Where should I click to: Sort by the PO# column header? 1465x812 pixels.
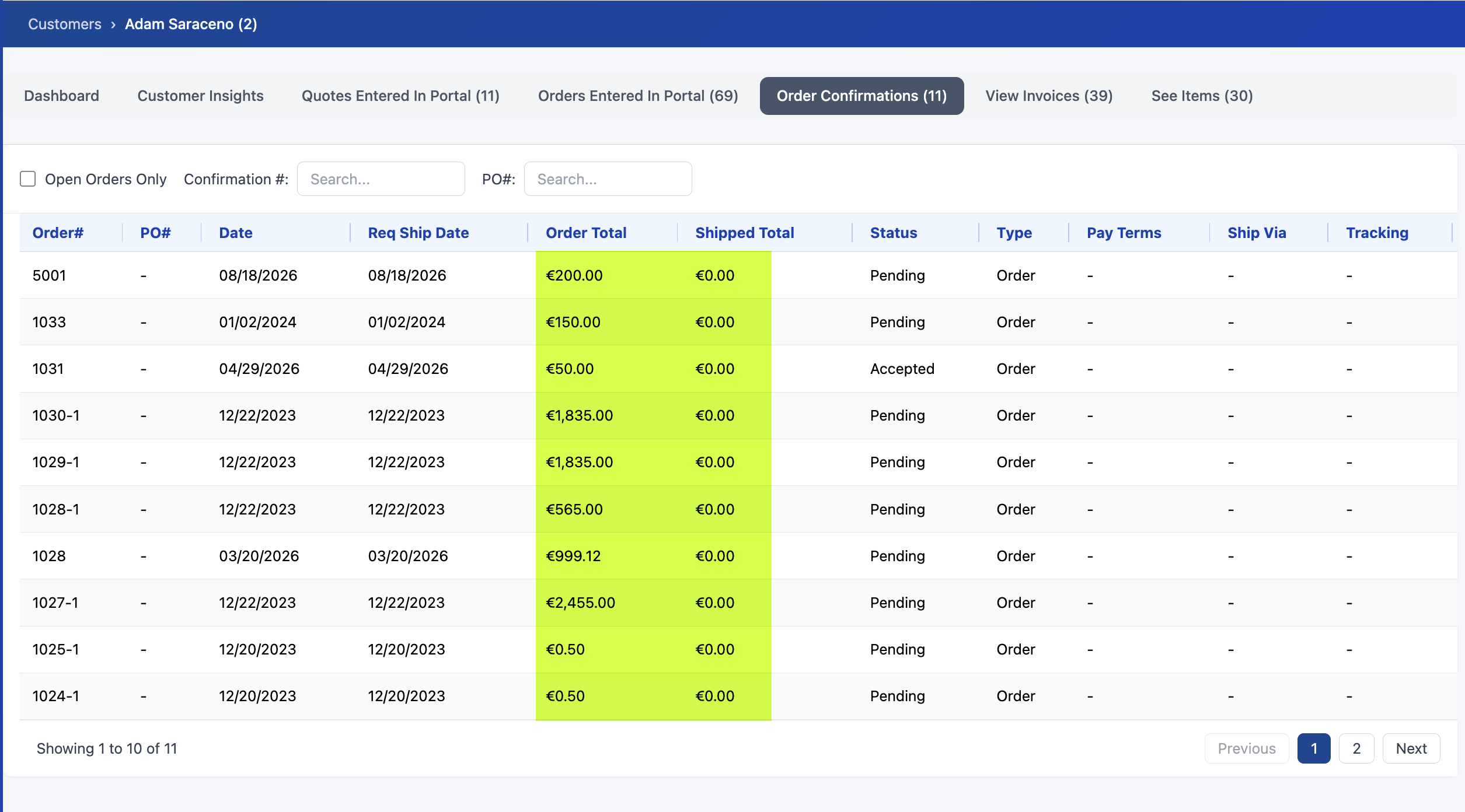click(155, 233)
